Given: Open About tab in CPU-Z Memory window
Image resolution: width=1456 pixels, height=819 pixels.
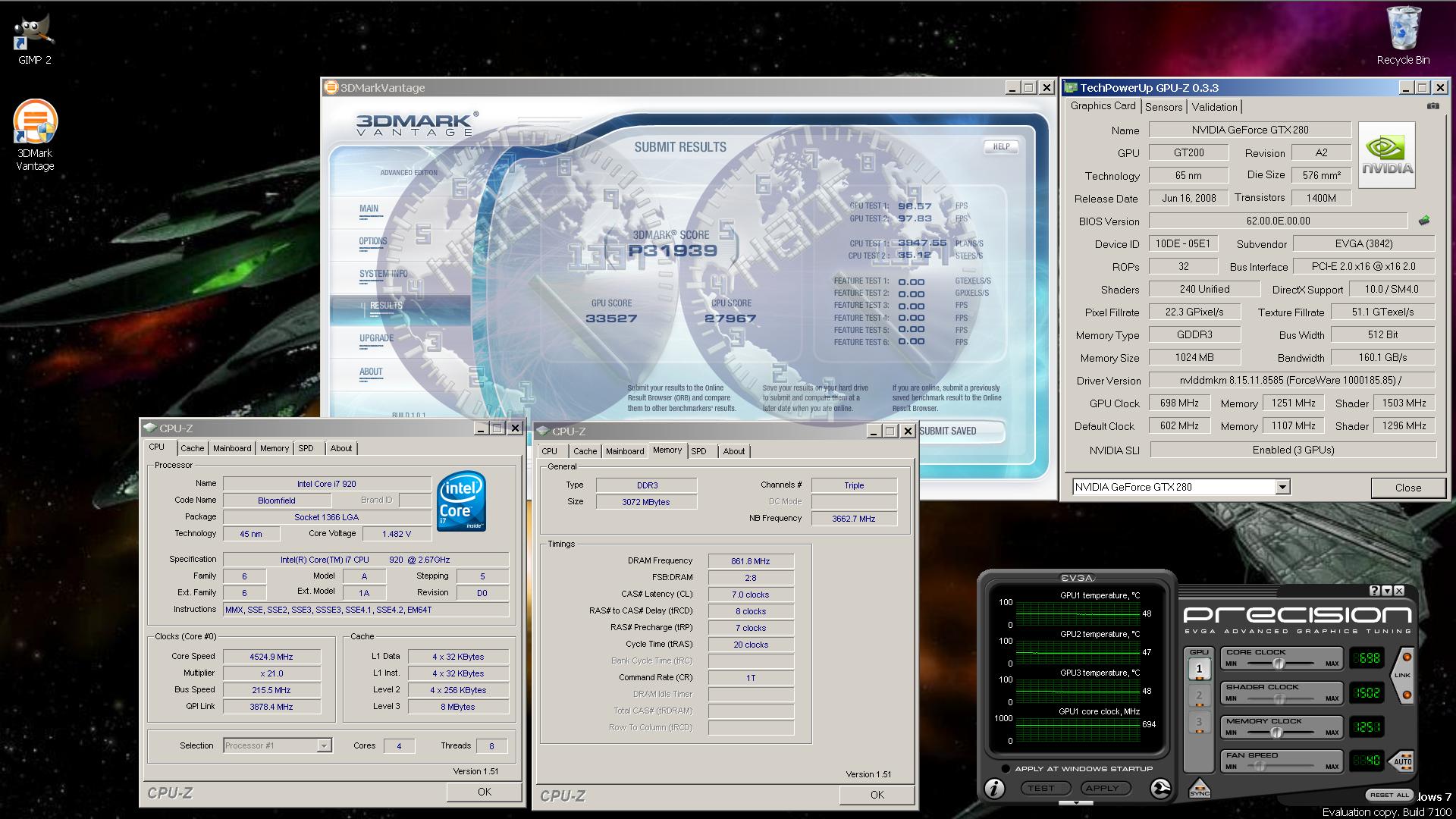Looking at the screenshot, I should pos(733,451).
